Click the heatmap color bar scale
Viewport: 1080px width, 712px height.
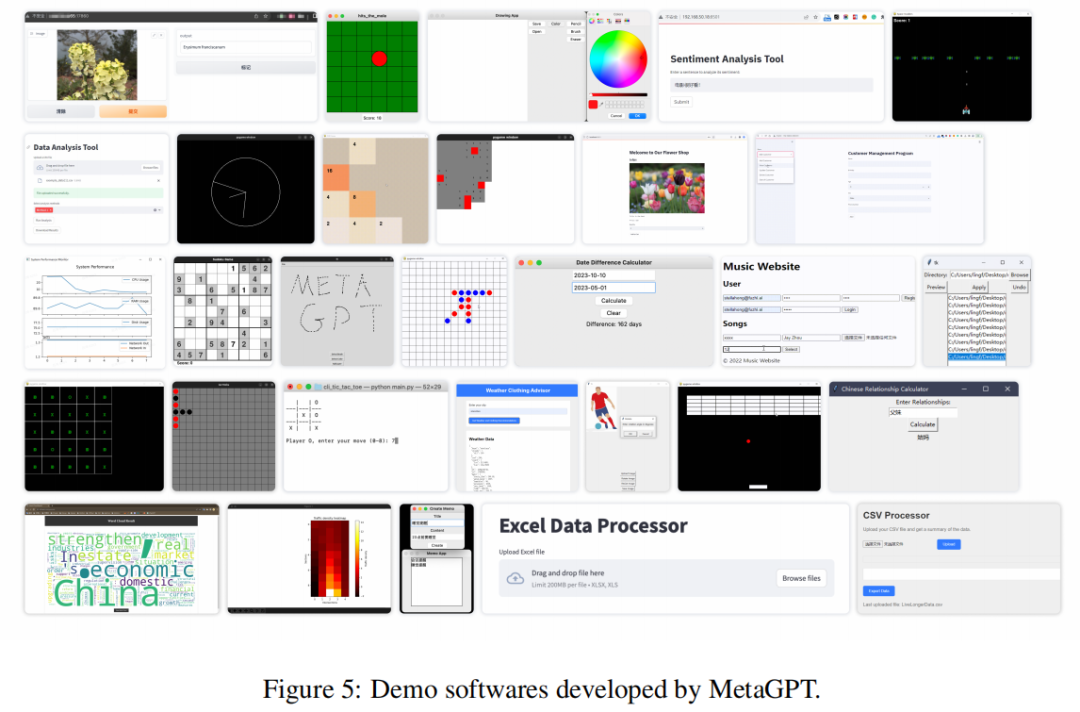pyautogui.click(x=357, y=556)
